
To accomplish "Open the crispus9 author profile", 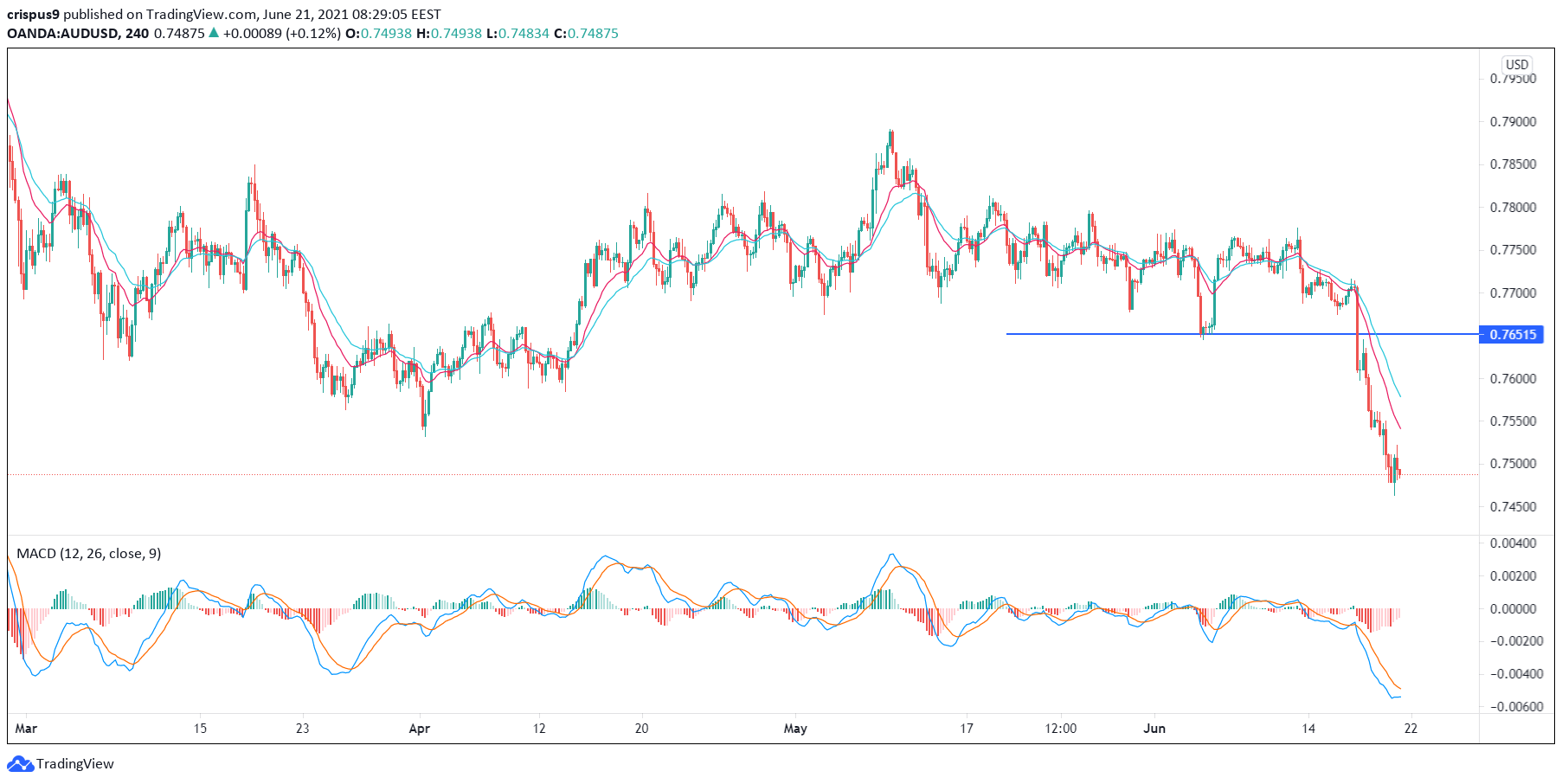I will pos(33,14).
